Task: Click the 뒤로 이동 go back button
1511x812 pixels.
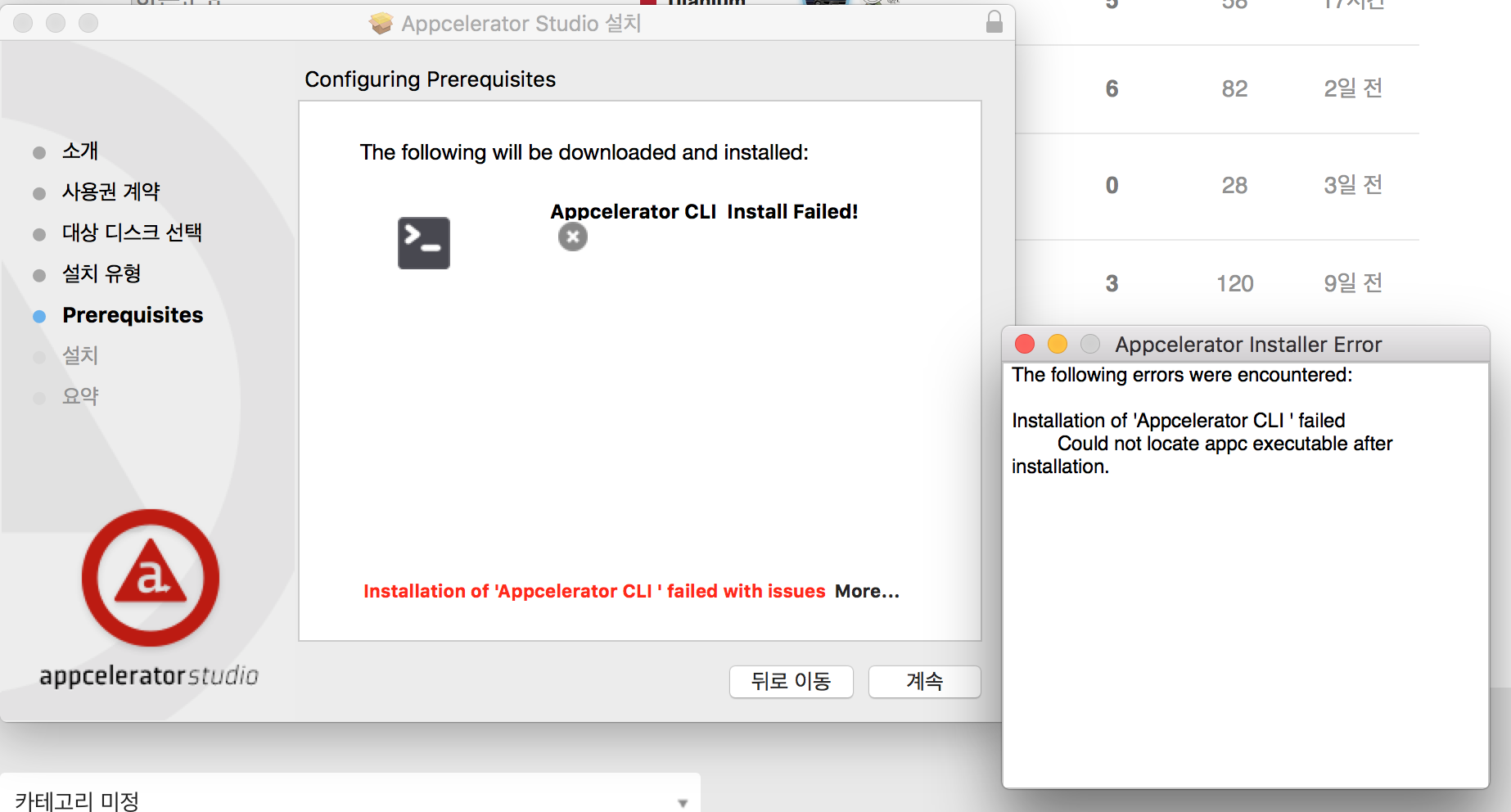Action: pos(791,681)
